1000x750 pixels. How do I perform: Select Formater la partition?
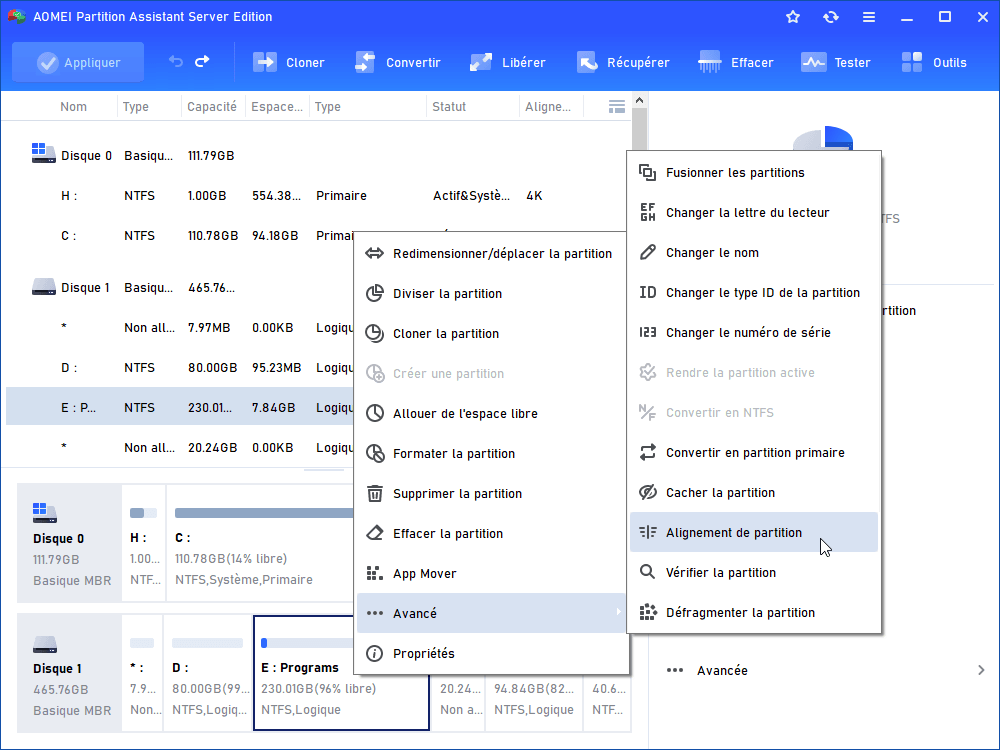[x=490, y=453]
